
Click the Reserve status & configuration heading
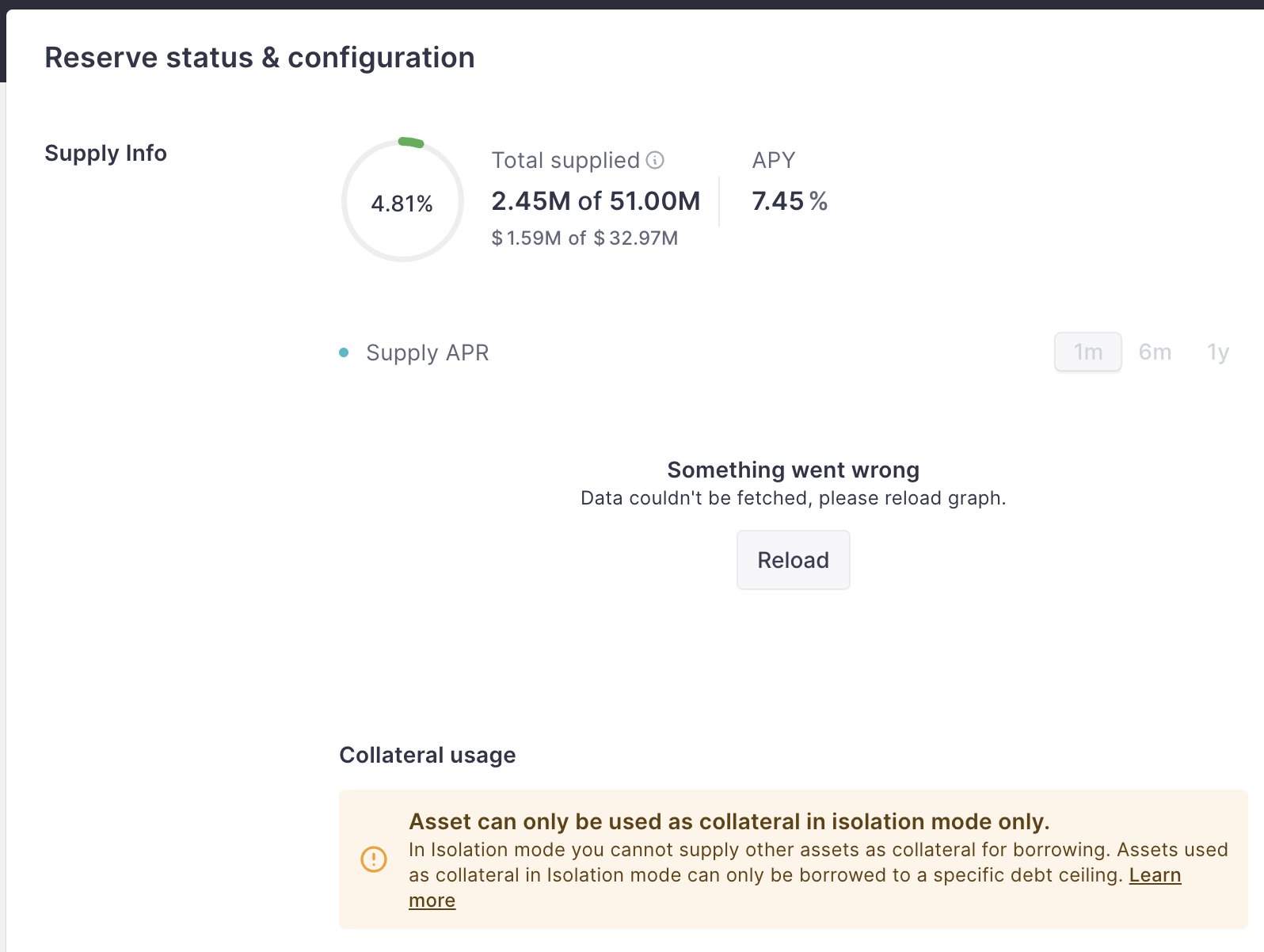point(260,58)
